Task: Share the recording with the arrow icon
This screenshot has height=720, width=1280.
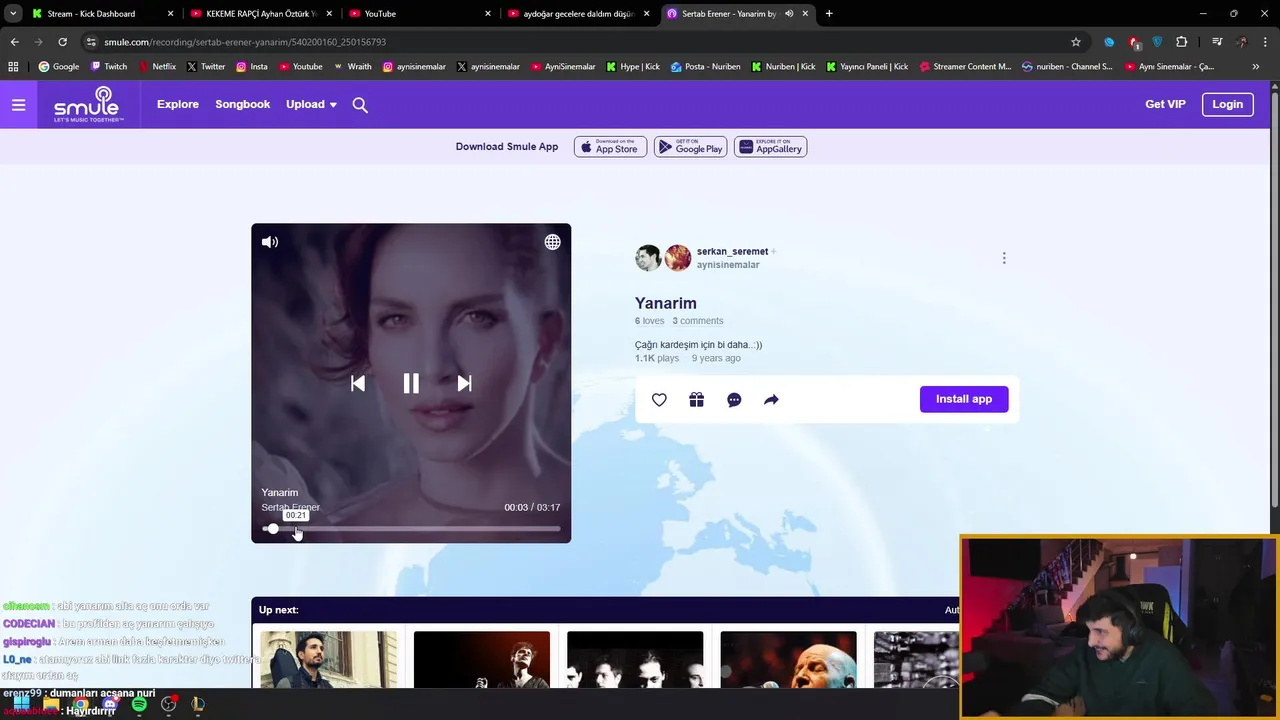Action: pyautogui.click(x=771, y=400)
